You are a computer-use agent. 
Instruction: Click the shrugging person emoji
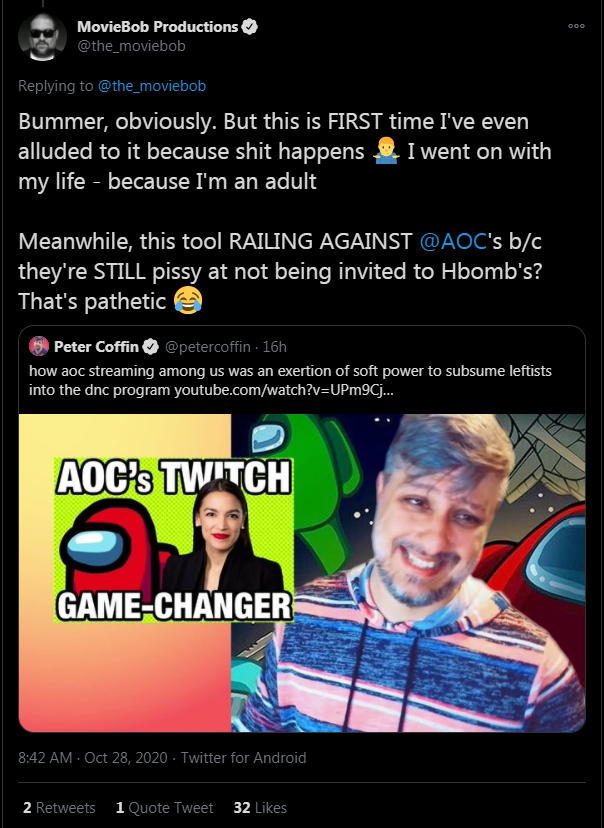[386, 152]
